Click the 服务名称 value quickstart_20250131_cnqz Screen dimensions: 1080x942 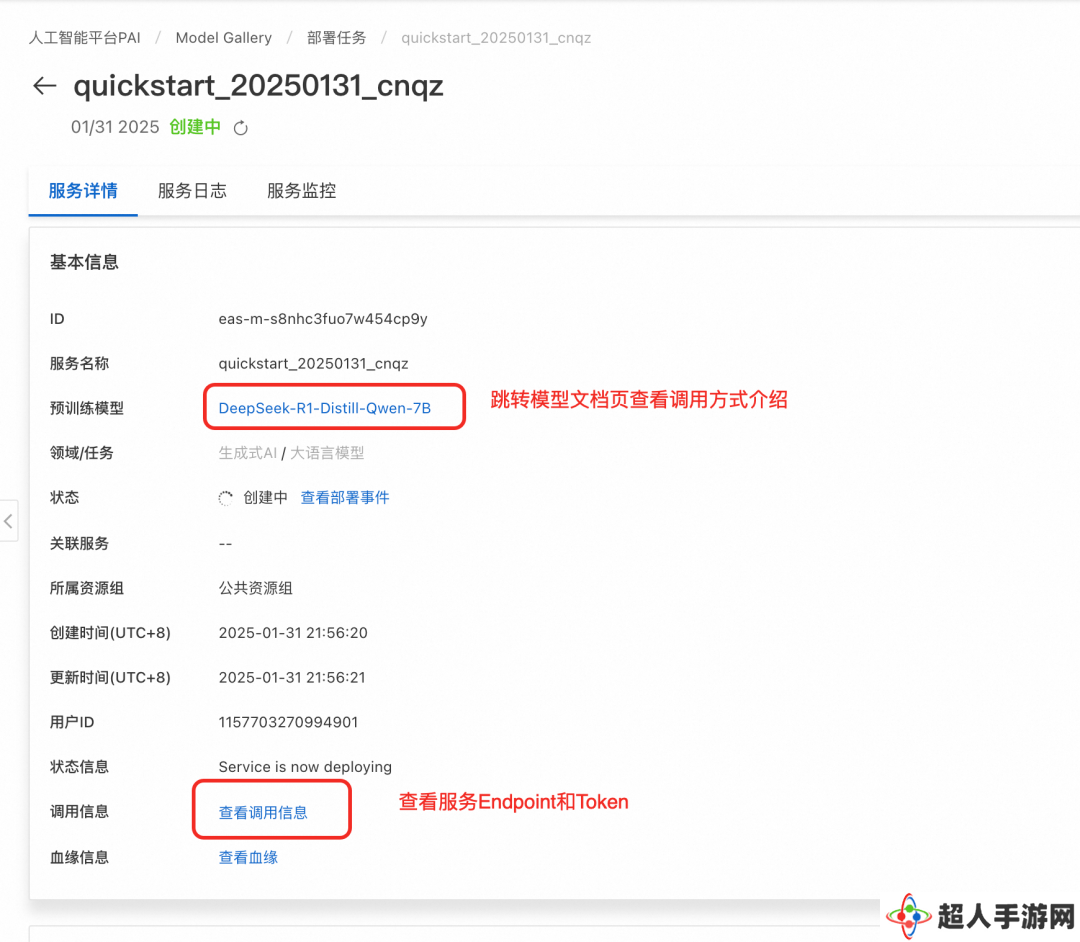313,364
